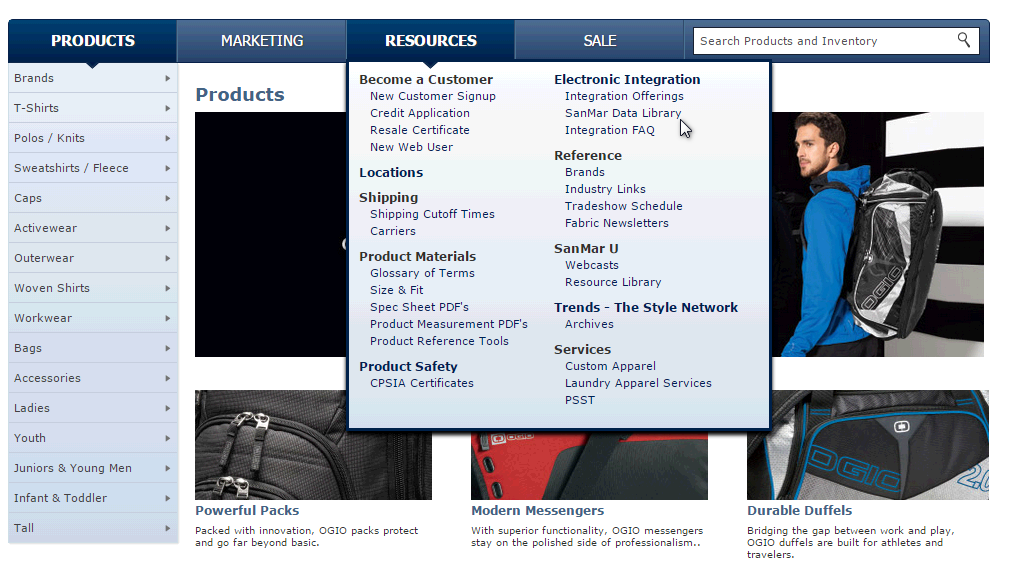The image size is (1019, 583).
Task: Open the Outerwear sidebar category
Action: pos(44,258)
